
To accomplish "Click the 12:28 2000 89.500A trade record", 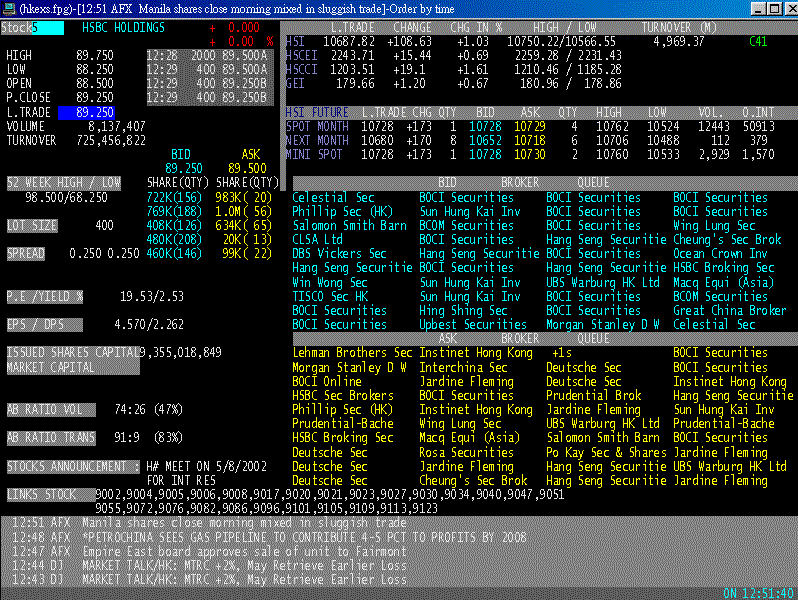I will pyautogui.click(x=207, y=55).
